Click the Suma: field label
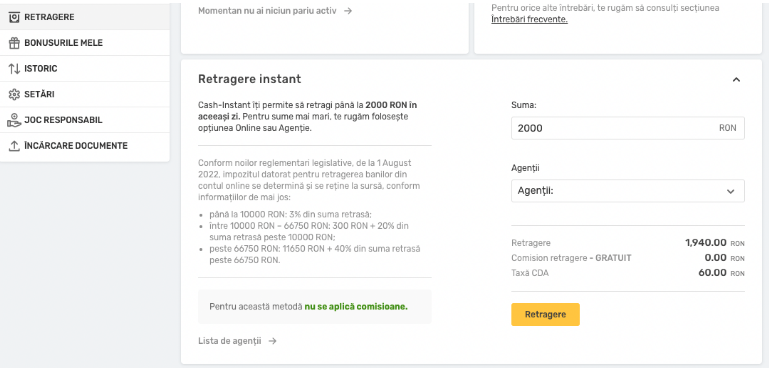The width and height of the screenshot is (769, 368). point(523,105)
